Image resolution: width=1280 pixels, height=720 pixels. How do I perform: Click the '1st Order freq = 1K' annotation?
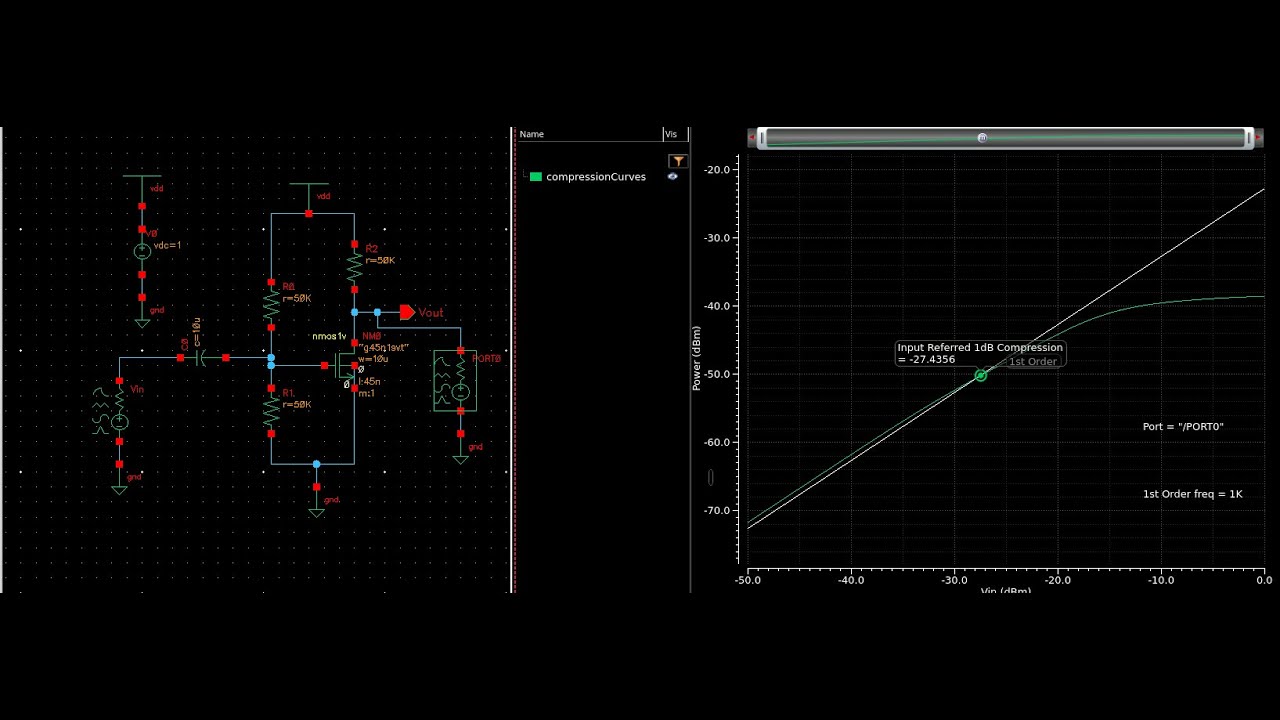tap(1193, 494)
